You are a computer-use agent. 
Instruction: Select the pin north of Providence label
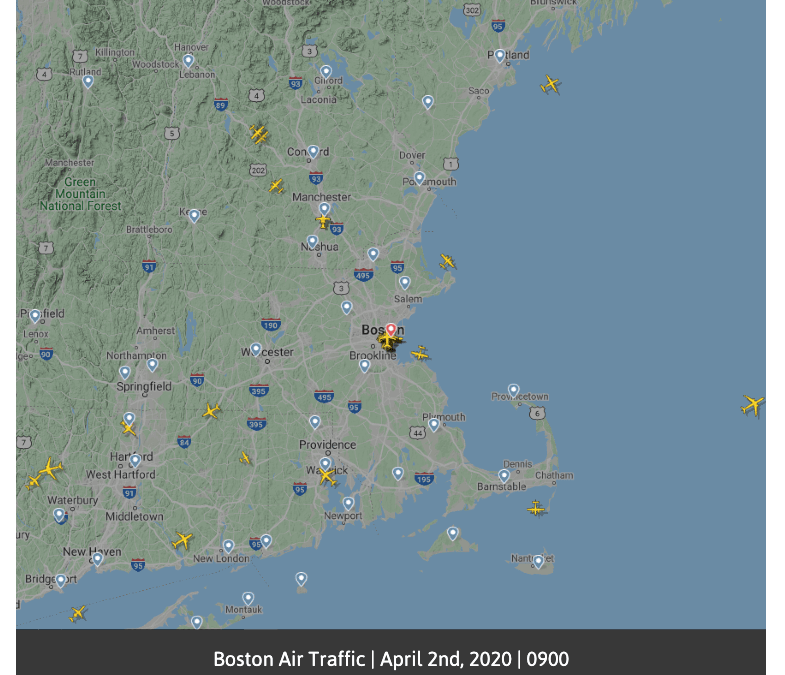click(315, 422)
